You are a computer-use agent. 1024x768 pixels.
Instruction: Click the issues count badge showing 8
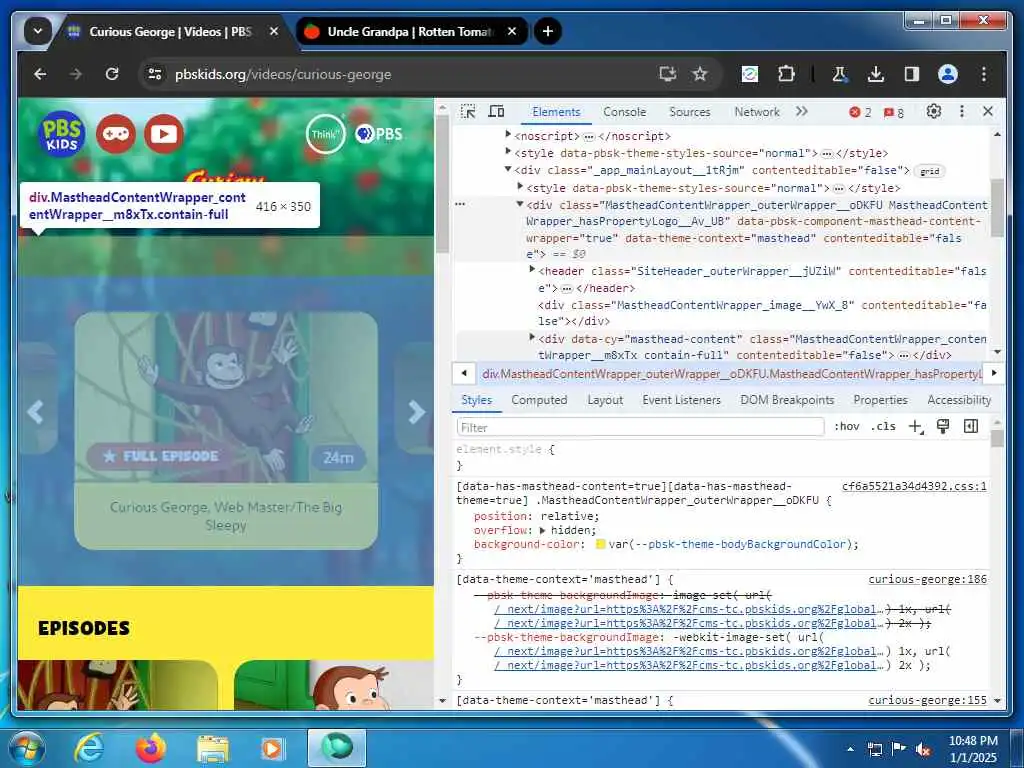pos(893,112)
